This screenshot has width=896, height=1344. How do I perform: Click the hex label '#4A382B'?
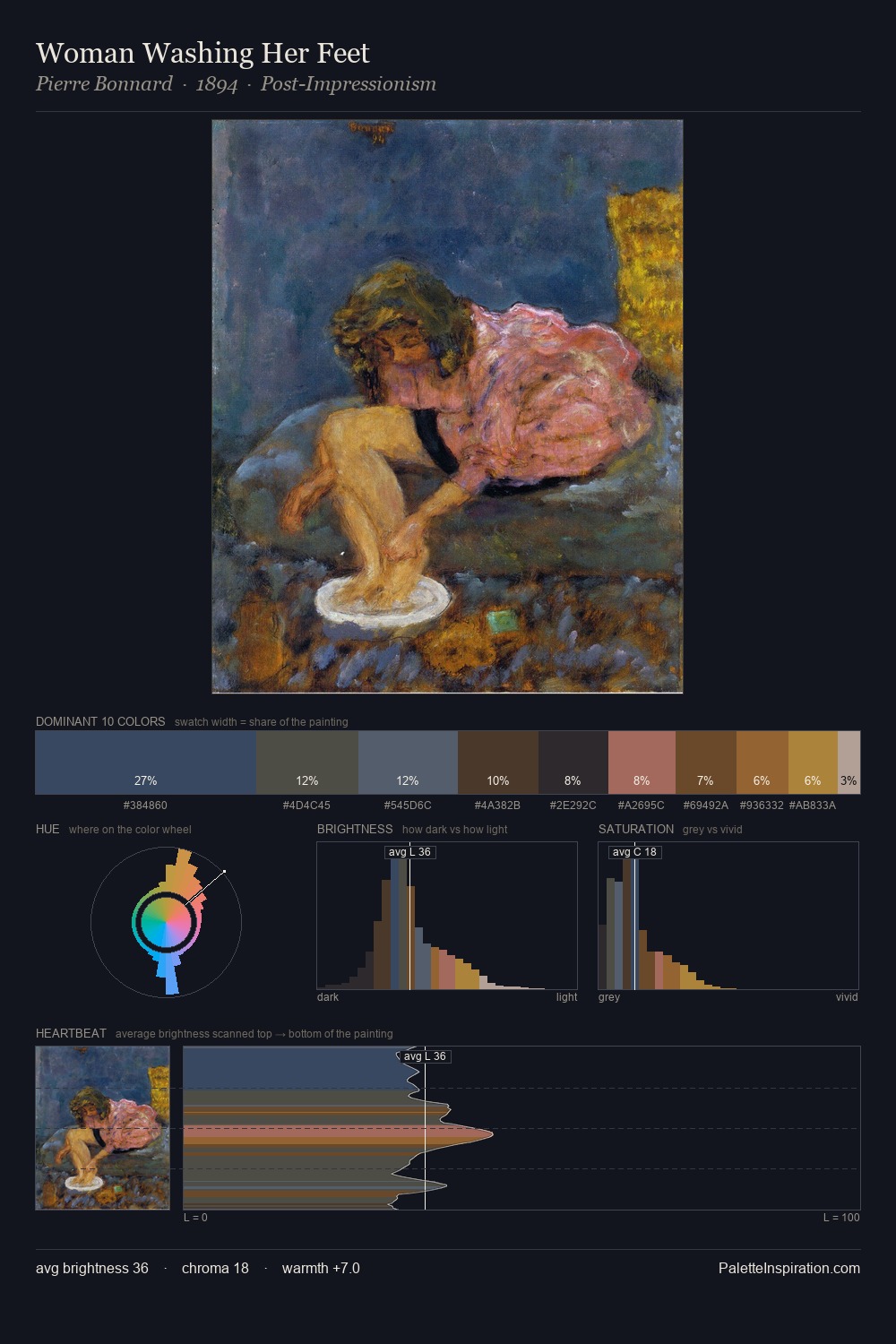497,806
